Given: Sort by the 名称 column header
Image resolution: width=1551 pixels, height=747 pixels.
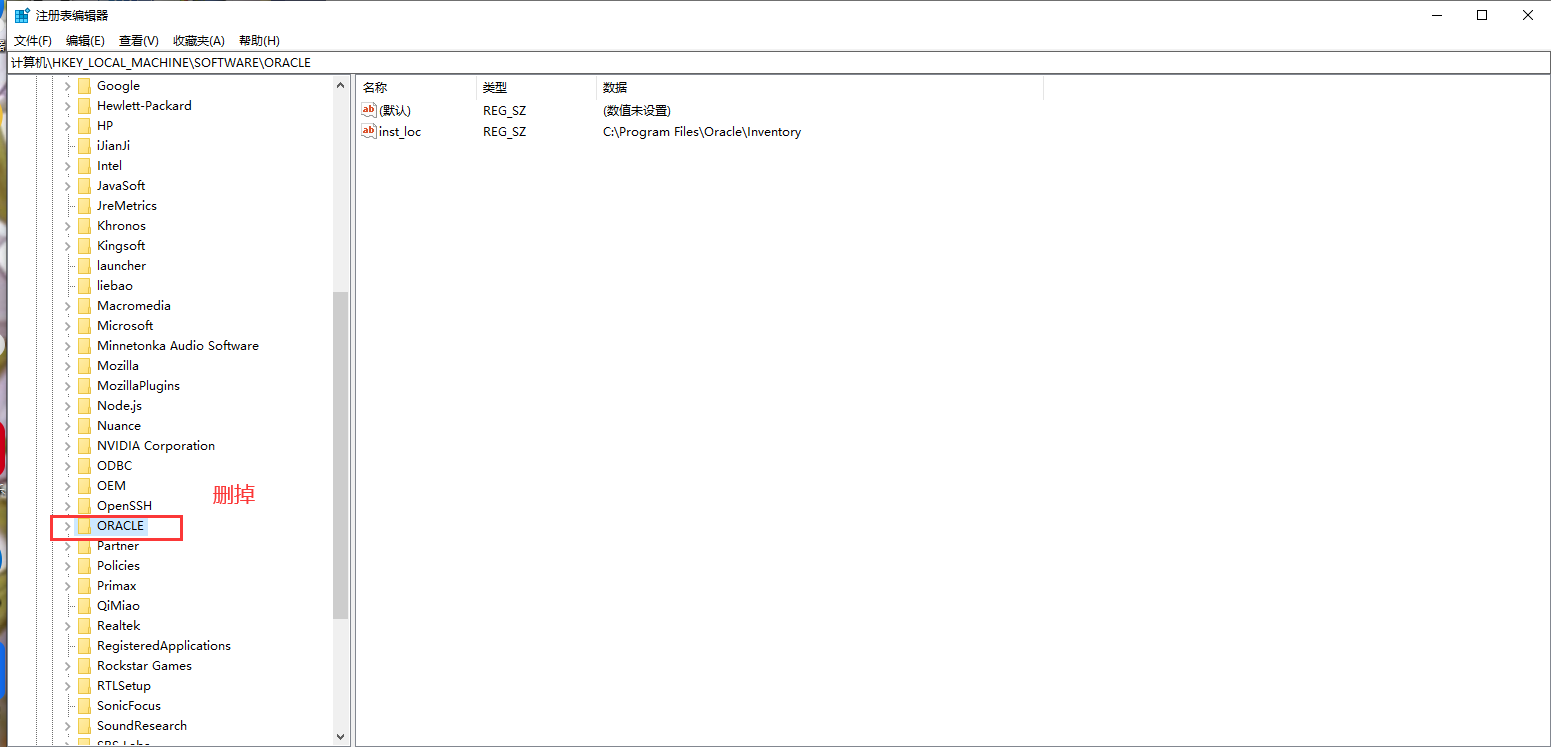Looking at the screenshot, I should [416, 88].
